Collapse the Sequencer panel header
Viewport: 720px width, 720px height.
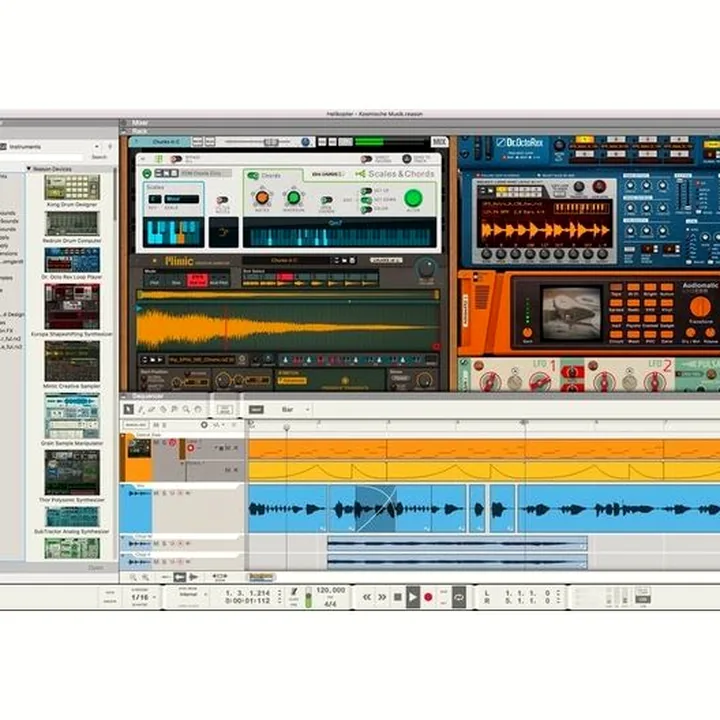[124, 396]
